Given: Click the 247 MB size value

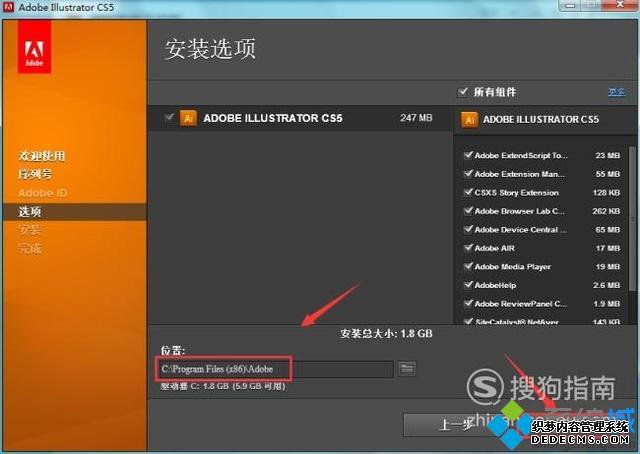Looking at the screenshot, I should [416, 118].
